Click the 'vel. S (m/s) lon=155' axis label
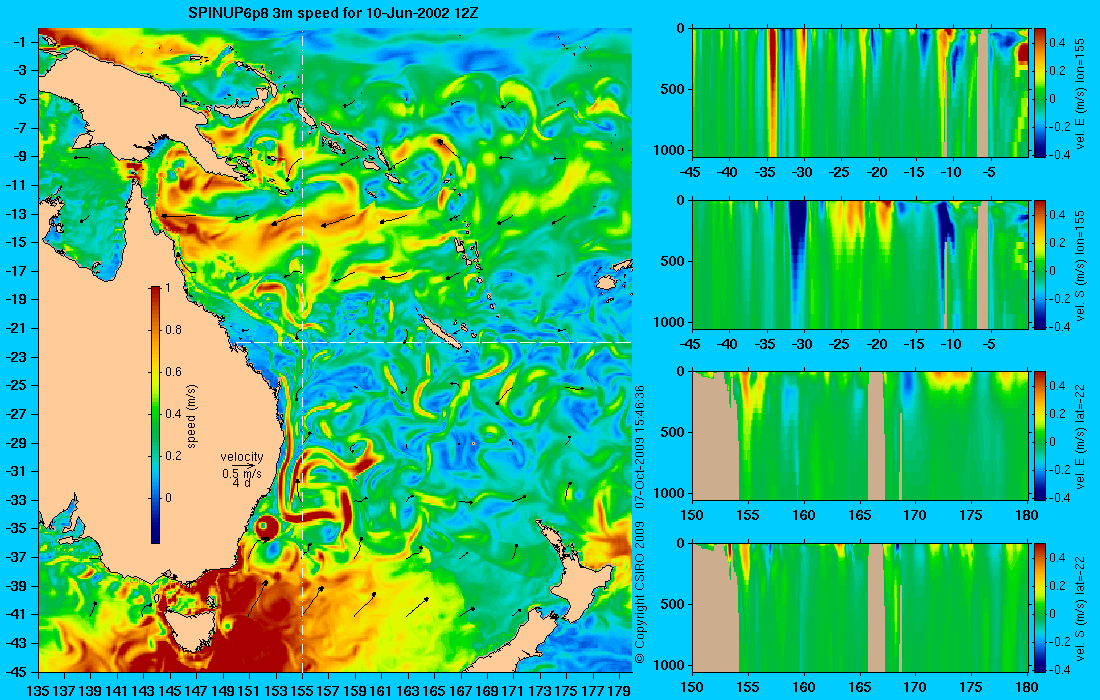Screen dimensions: 1100x700 (x=1082, y=264)
